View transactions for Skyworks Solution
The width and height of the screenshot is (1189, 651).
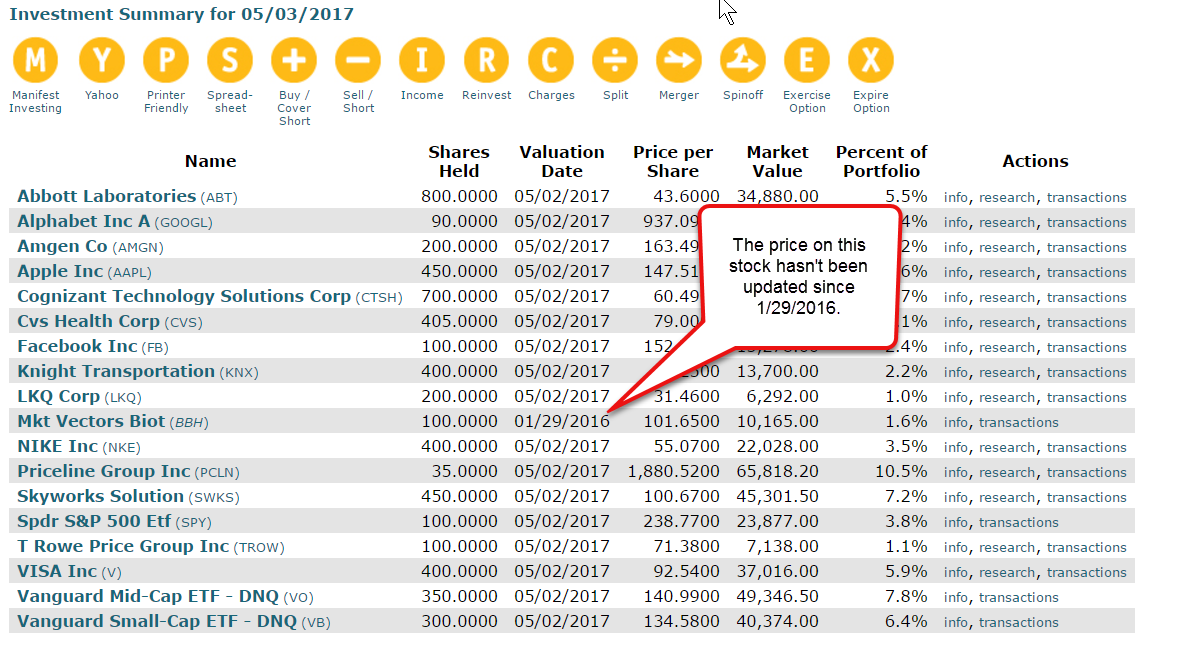click(1087, 497)
